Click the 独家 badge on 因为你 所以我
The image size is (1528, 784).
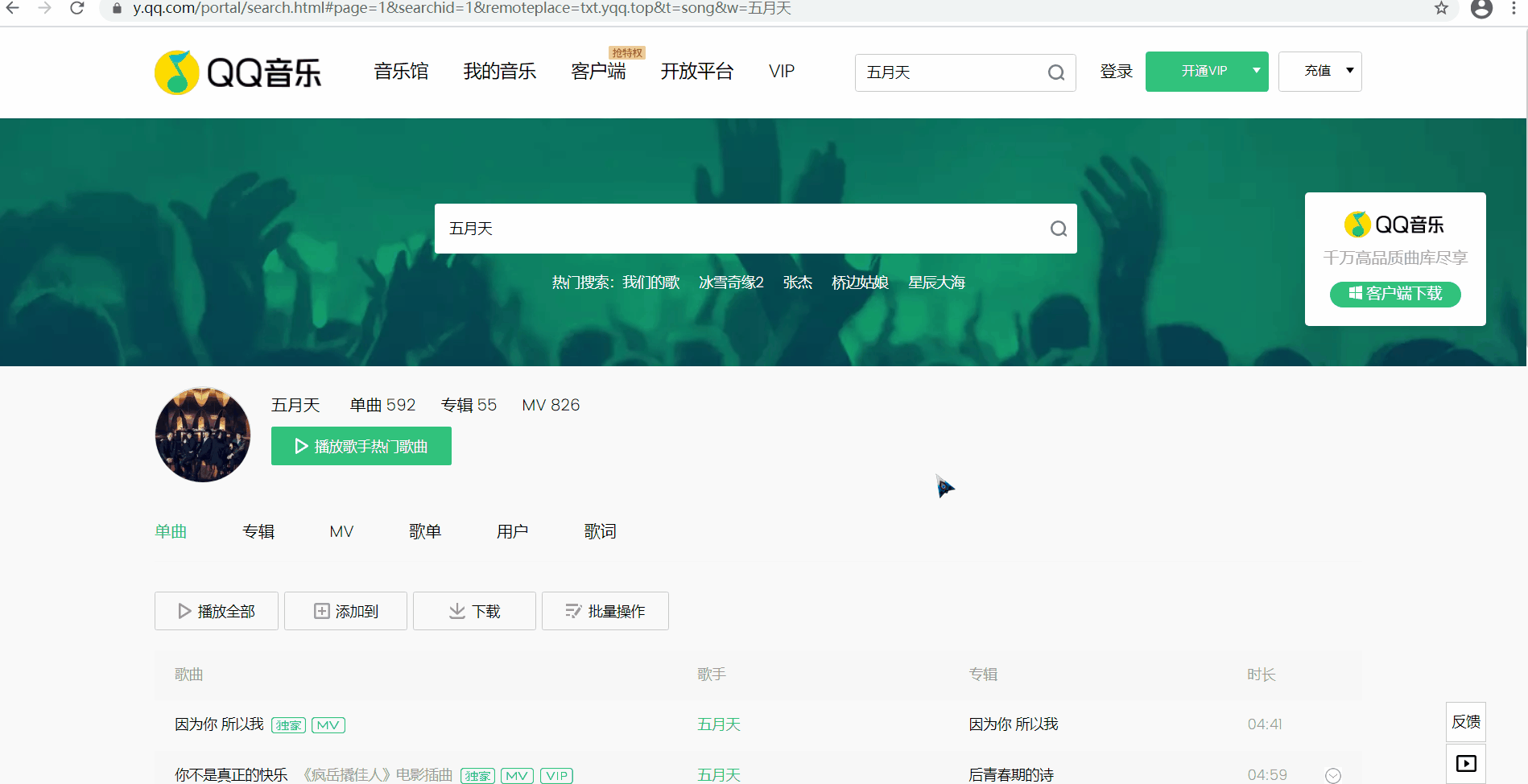(x=288, y=725)
